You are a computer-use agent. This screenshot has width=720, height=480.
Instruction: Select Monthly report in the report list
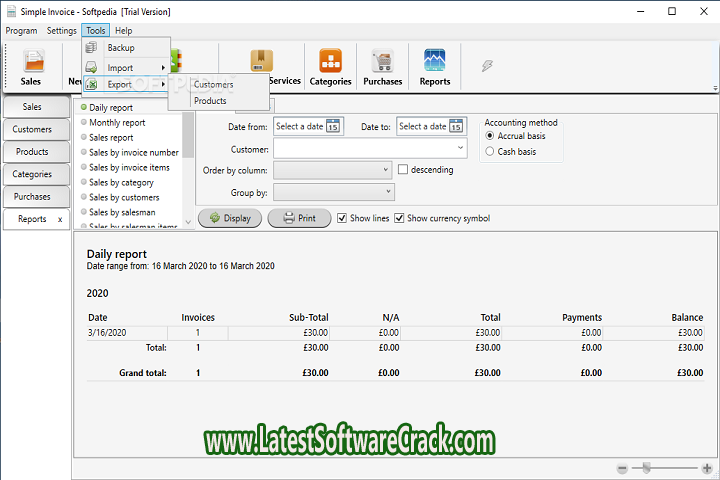(117, 122)
